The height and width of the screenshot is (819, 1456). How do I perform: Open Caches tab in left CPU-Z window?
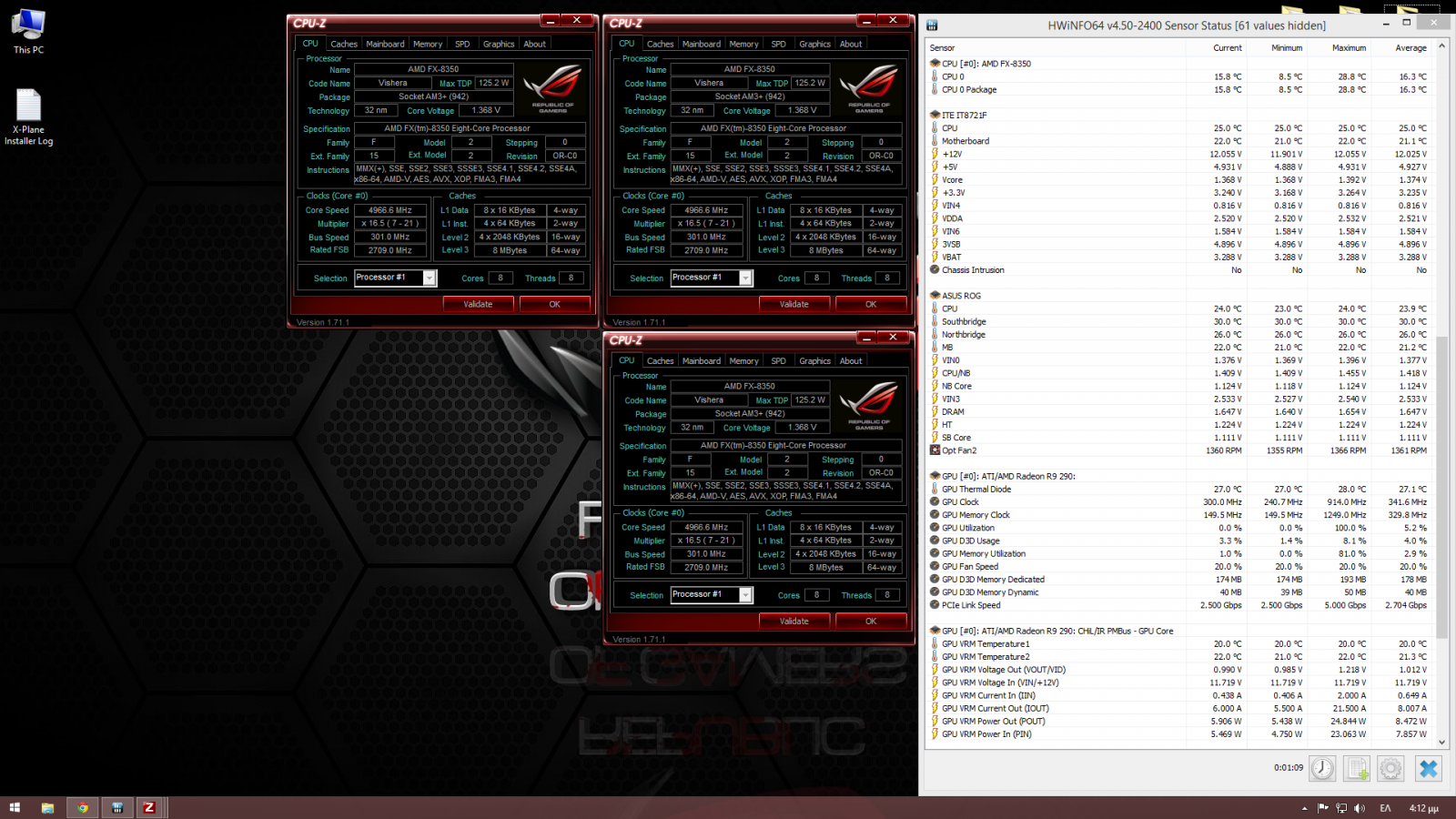coord(344,44)
